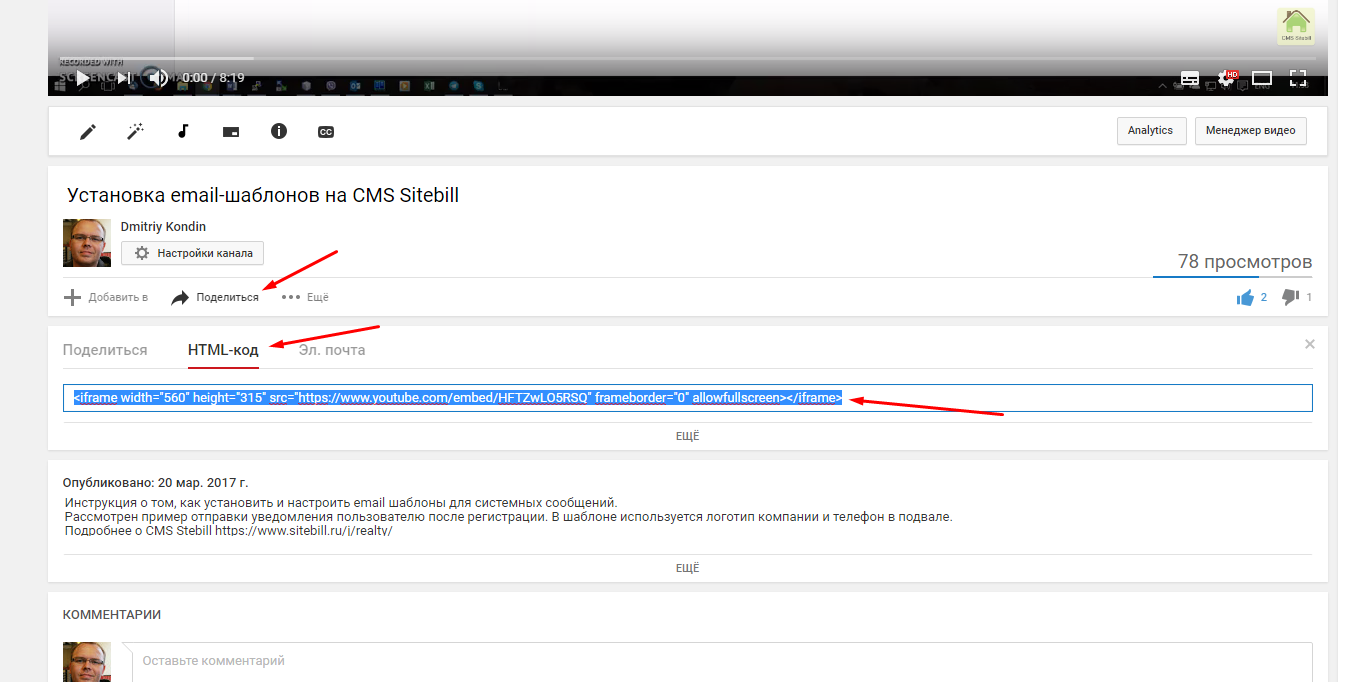
Task: Open the cards info circle icon
Action: pyautogui.click(x=279, y=131)
